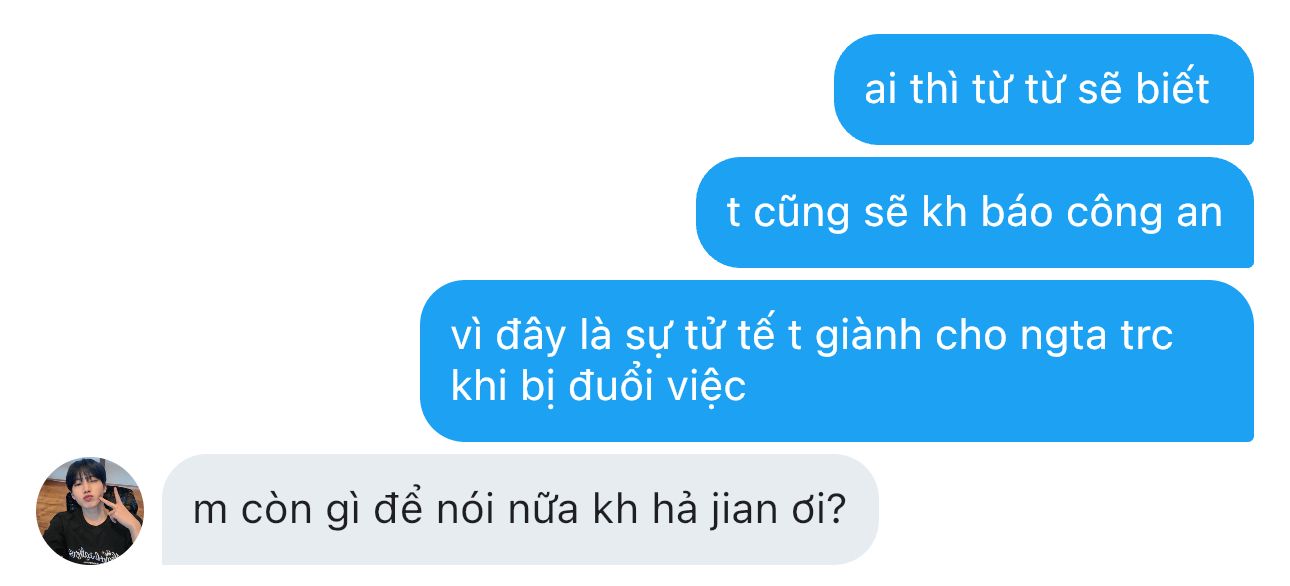This screenshot has height=586, width=1290.
Task: Select the 'ai thì từ từ sẽ biết' bubble
Action: pos(1043,89)
